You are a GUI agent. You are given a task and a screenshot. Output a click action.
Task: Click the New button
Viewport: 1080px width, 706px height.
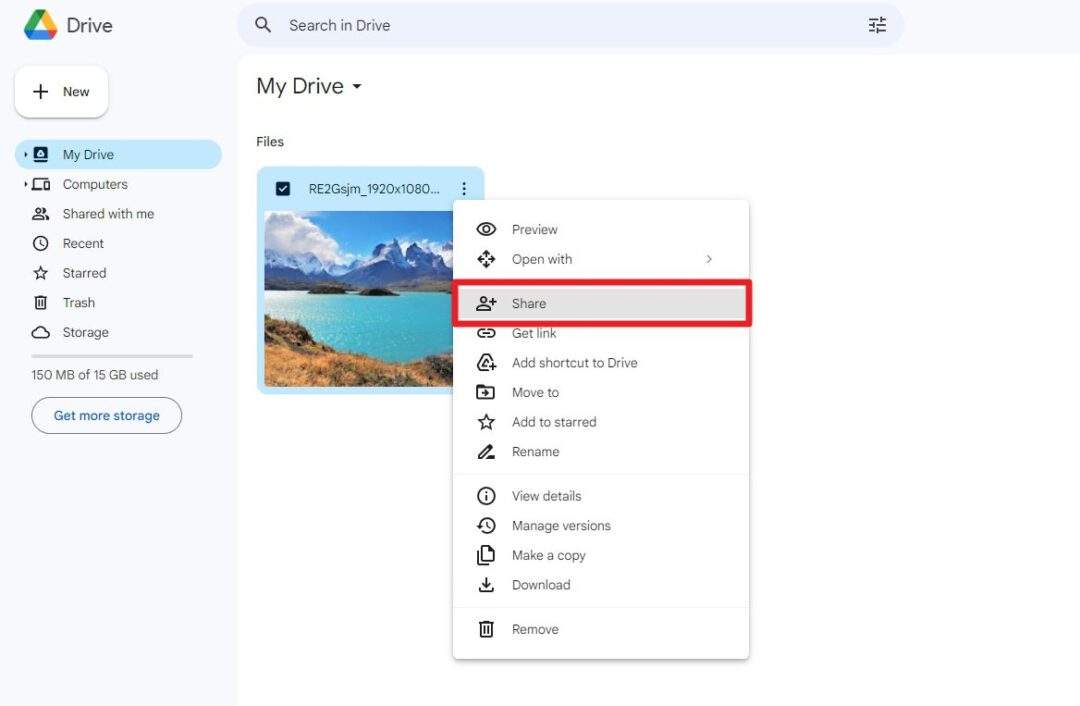point(61,92)
